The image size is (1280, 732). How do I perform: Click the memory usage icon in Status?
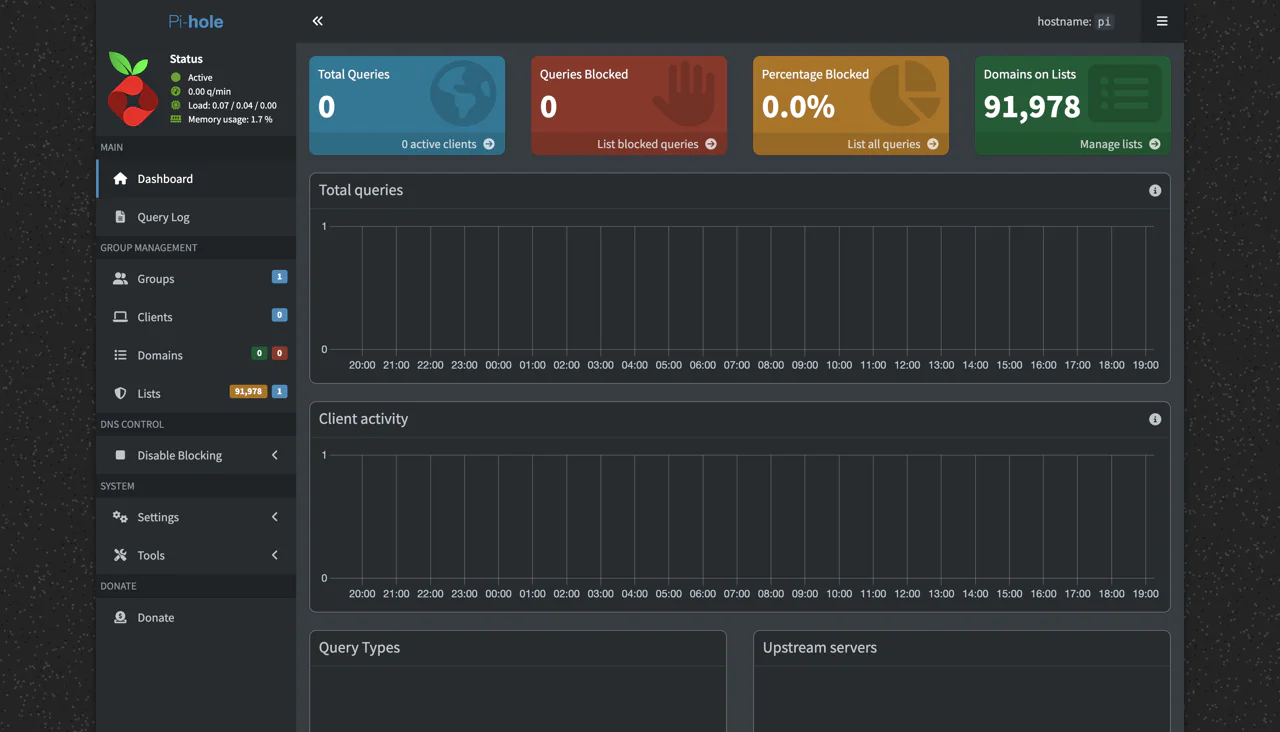(176, 119)
